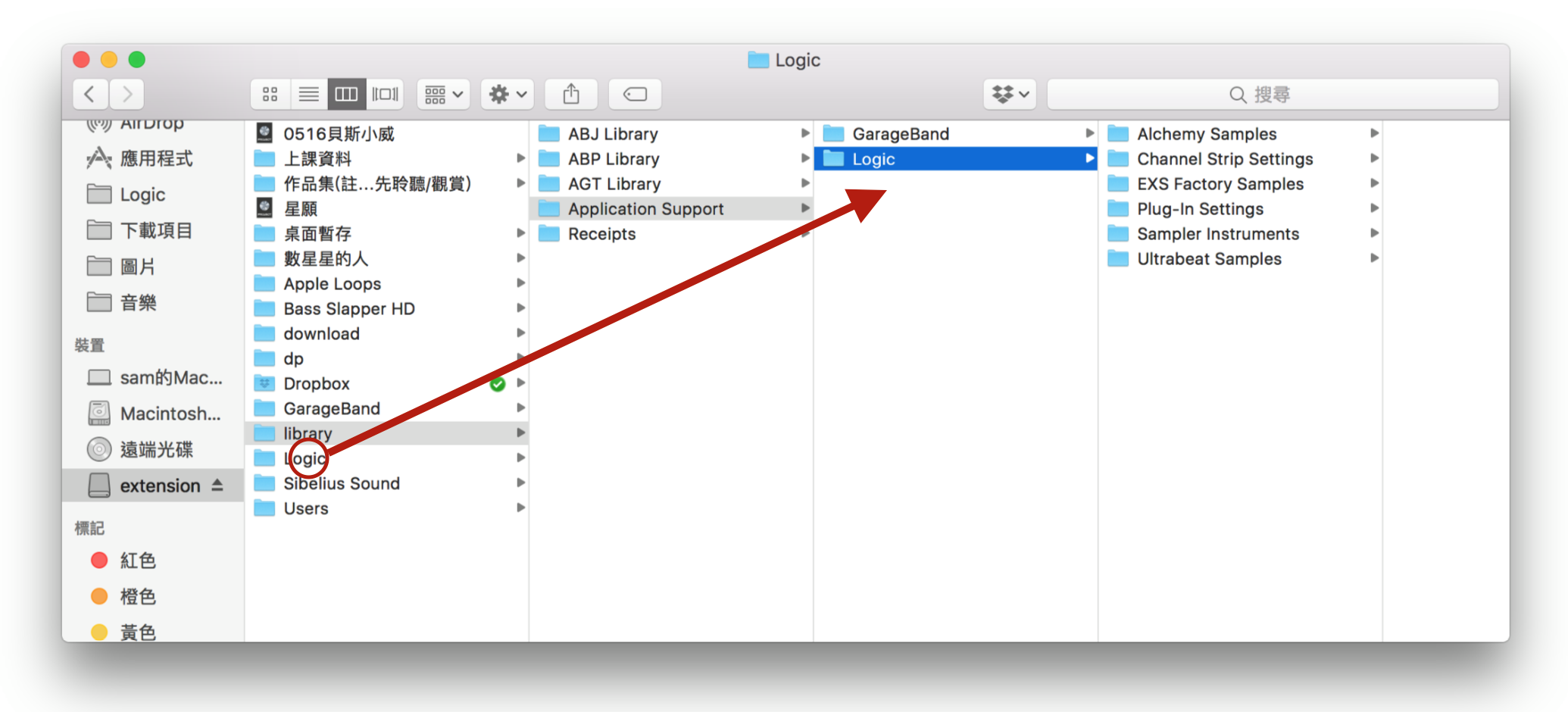Switch Finder to icon view
The image size is (1568, 712).
coord(270,94)
